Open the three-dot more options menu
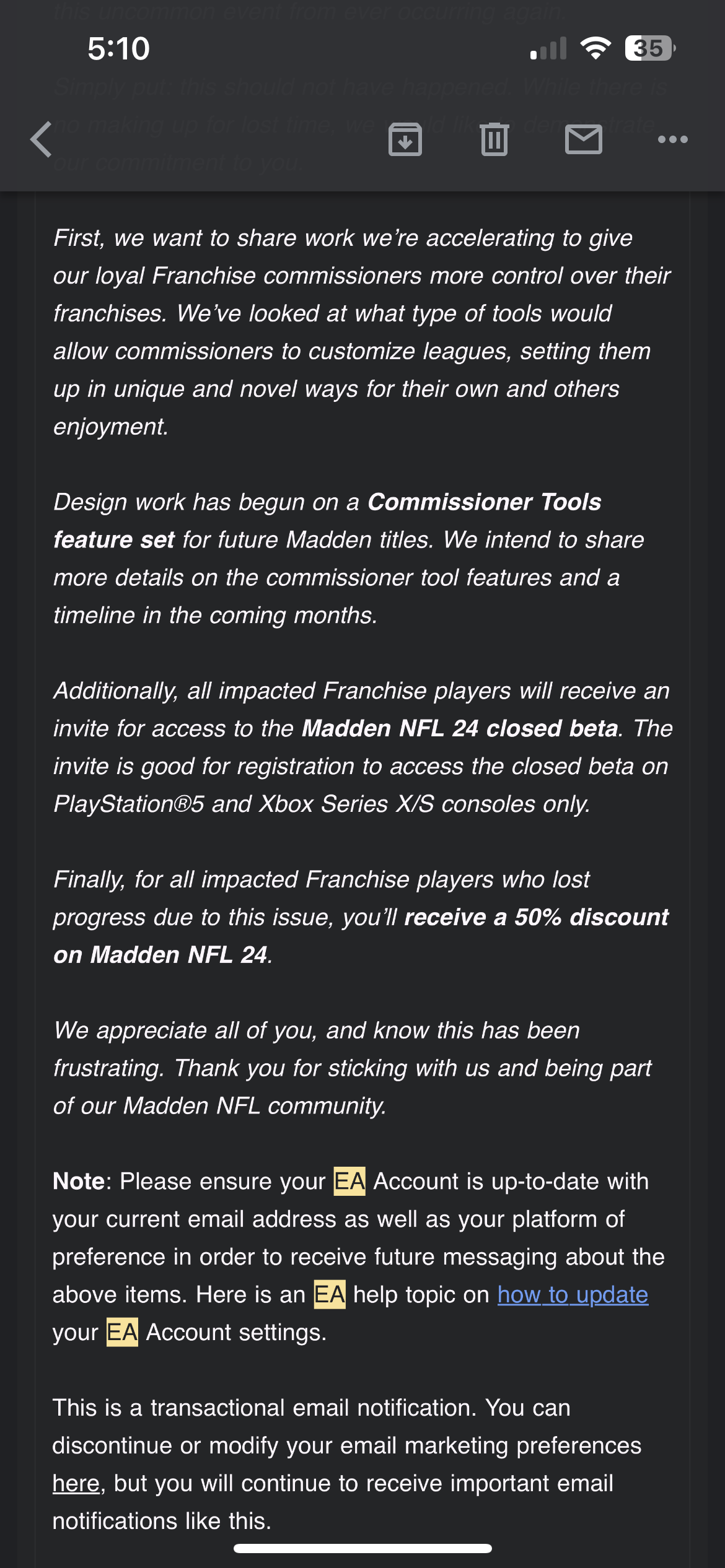The height and width of the screenshot is (1568, 725). [x=672, y=139]
